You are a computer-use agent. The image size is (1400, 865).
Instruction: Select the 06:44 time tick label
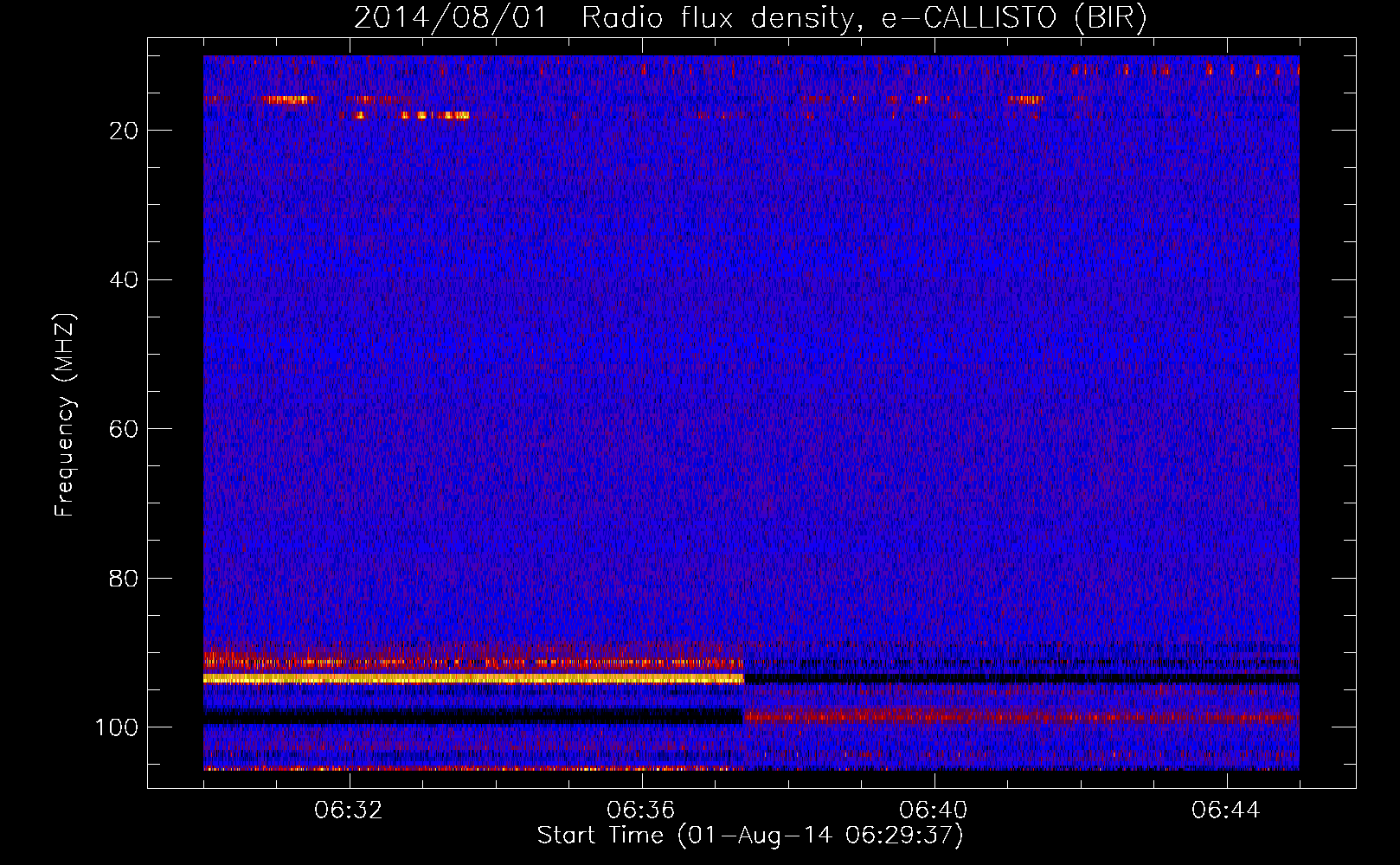[x=1226, y=811]
